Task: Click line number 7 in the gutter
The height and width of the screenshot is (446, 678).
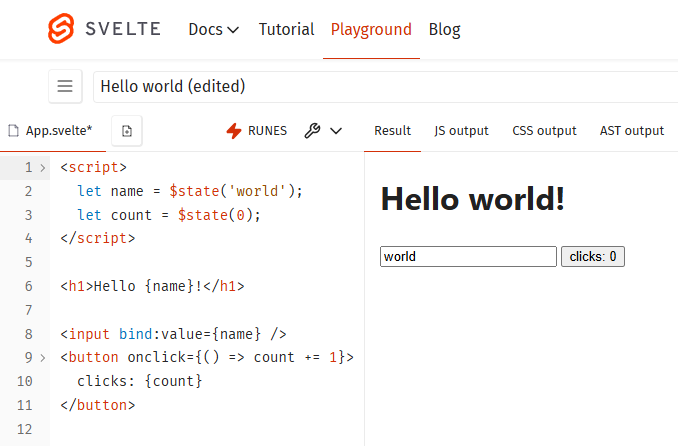Action: coord(29,310)
